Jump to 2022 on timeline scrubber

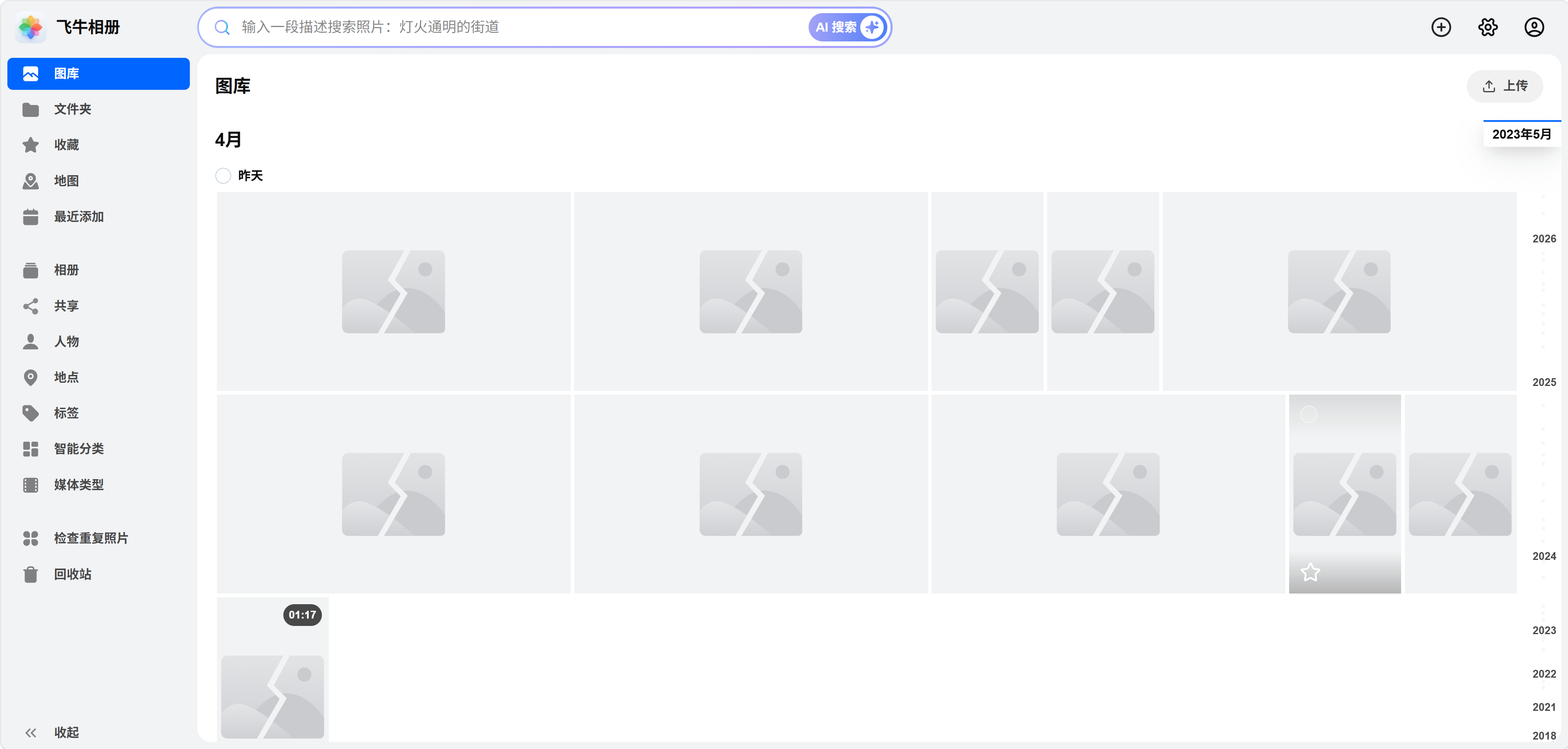click(x=1544, y=674)
